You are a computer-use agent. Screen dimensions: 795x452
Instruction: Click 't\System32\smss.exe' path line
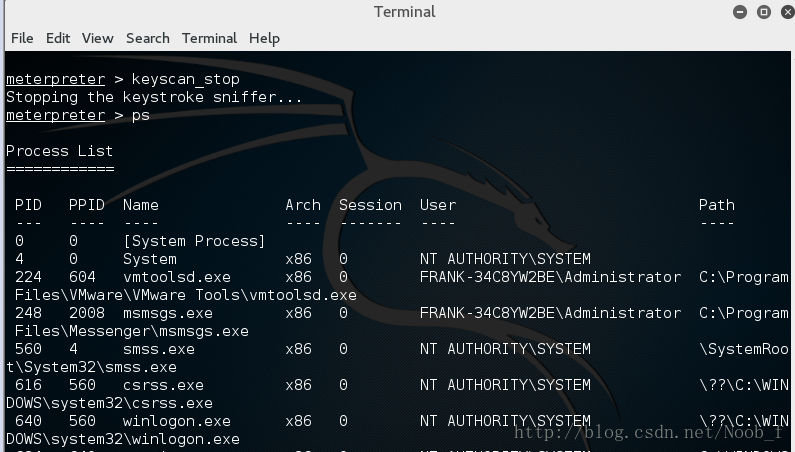91,367
